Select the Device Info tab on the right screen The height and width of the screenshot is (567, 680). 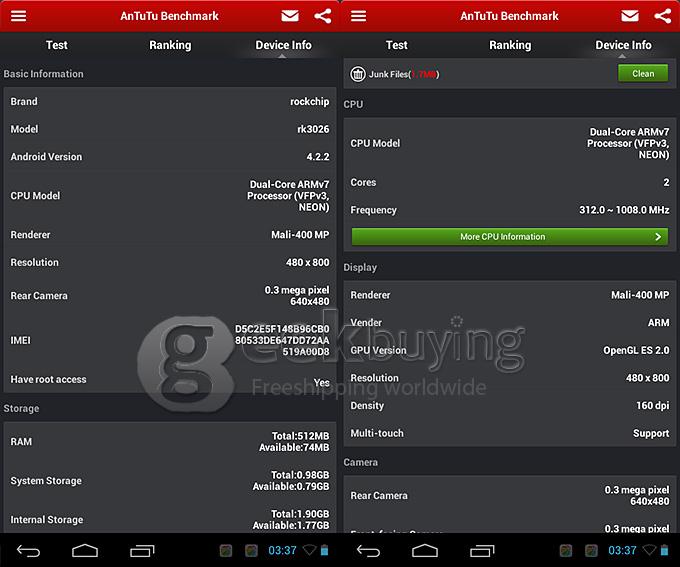[x=623, y=45]
